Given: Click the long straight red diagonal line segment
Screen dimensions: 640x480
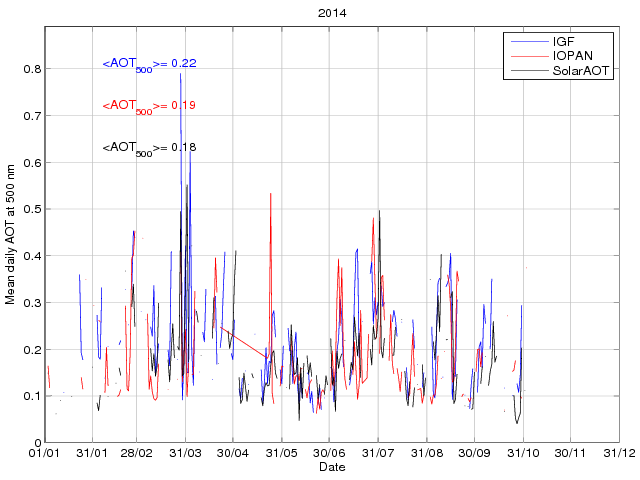Looking at the screenshot, I should (243, 342).
